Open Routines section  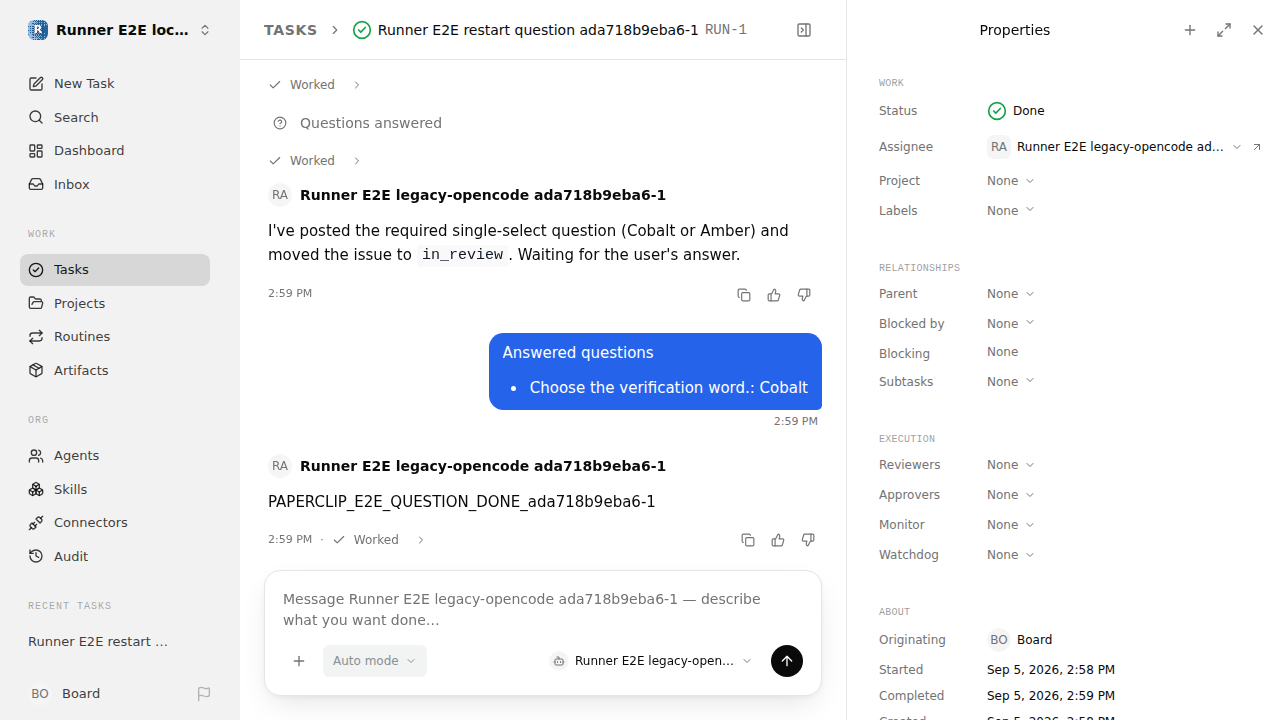click(115, 337)
